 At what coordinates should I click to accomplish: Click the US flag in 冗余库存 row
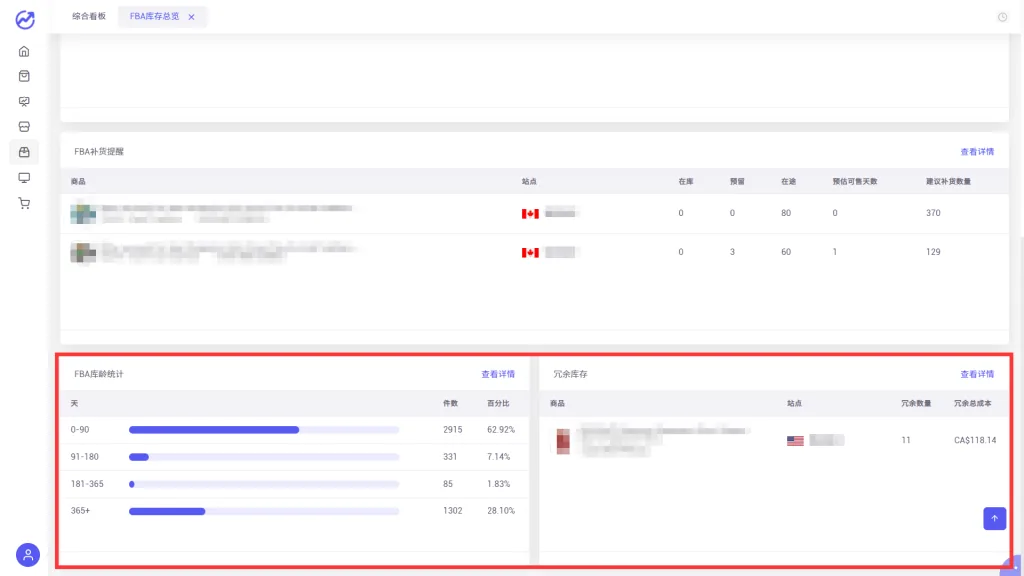(795, 441)
